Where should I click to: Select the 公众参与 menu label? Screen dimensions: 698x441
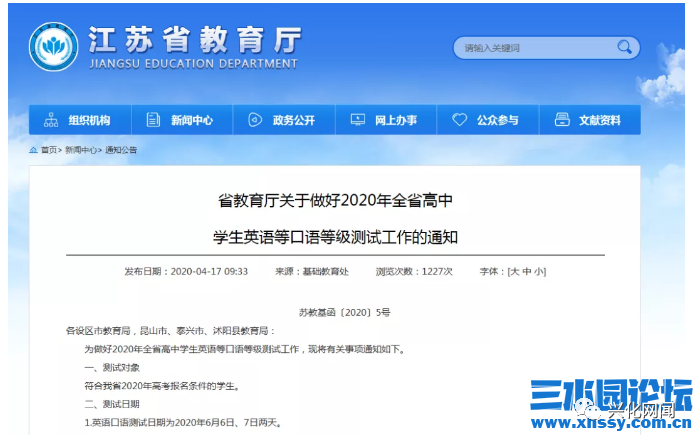[x=498, y=120]
